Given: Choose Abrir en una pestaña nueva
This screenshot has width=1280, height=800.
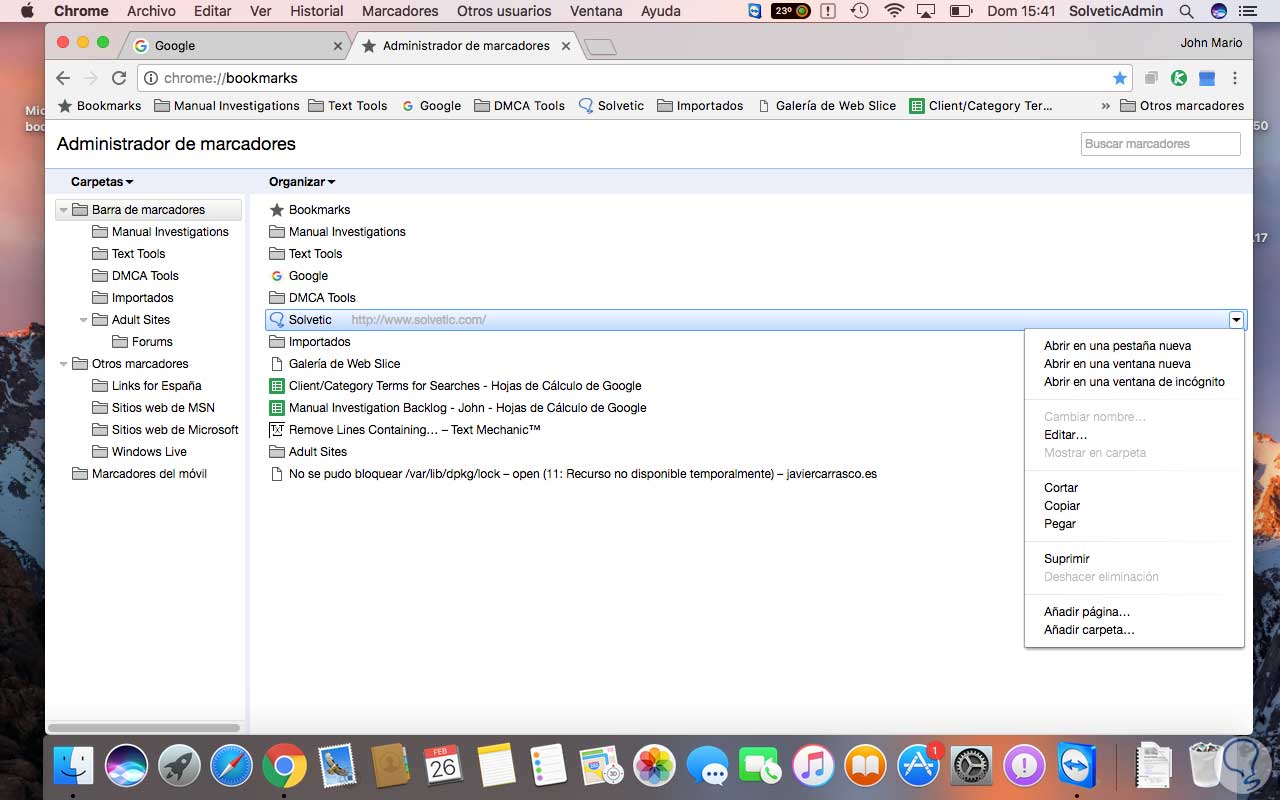Looking at the screenshot, I should coord(1117,346).
